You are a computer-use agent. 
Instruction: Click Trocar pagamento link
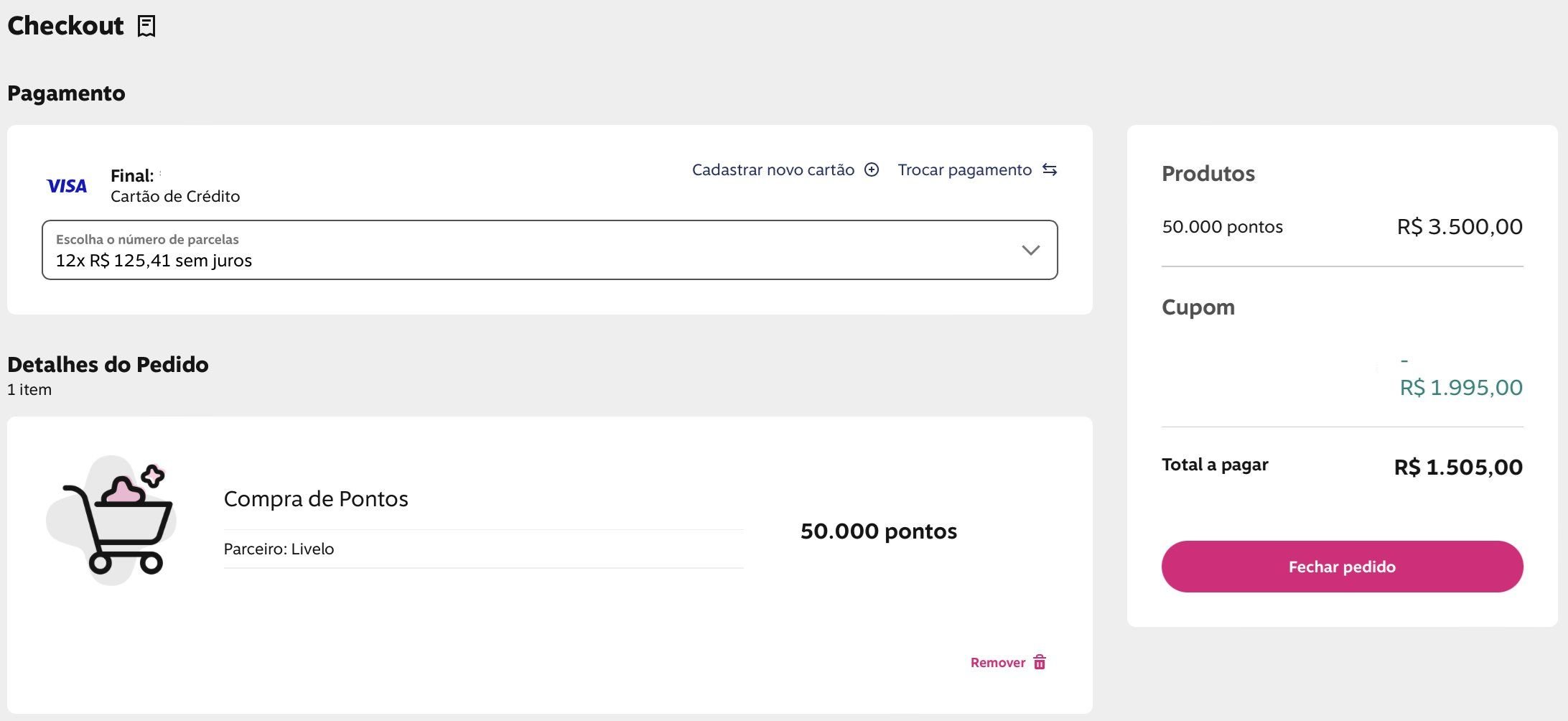click(x=964, y=169)
